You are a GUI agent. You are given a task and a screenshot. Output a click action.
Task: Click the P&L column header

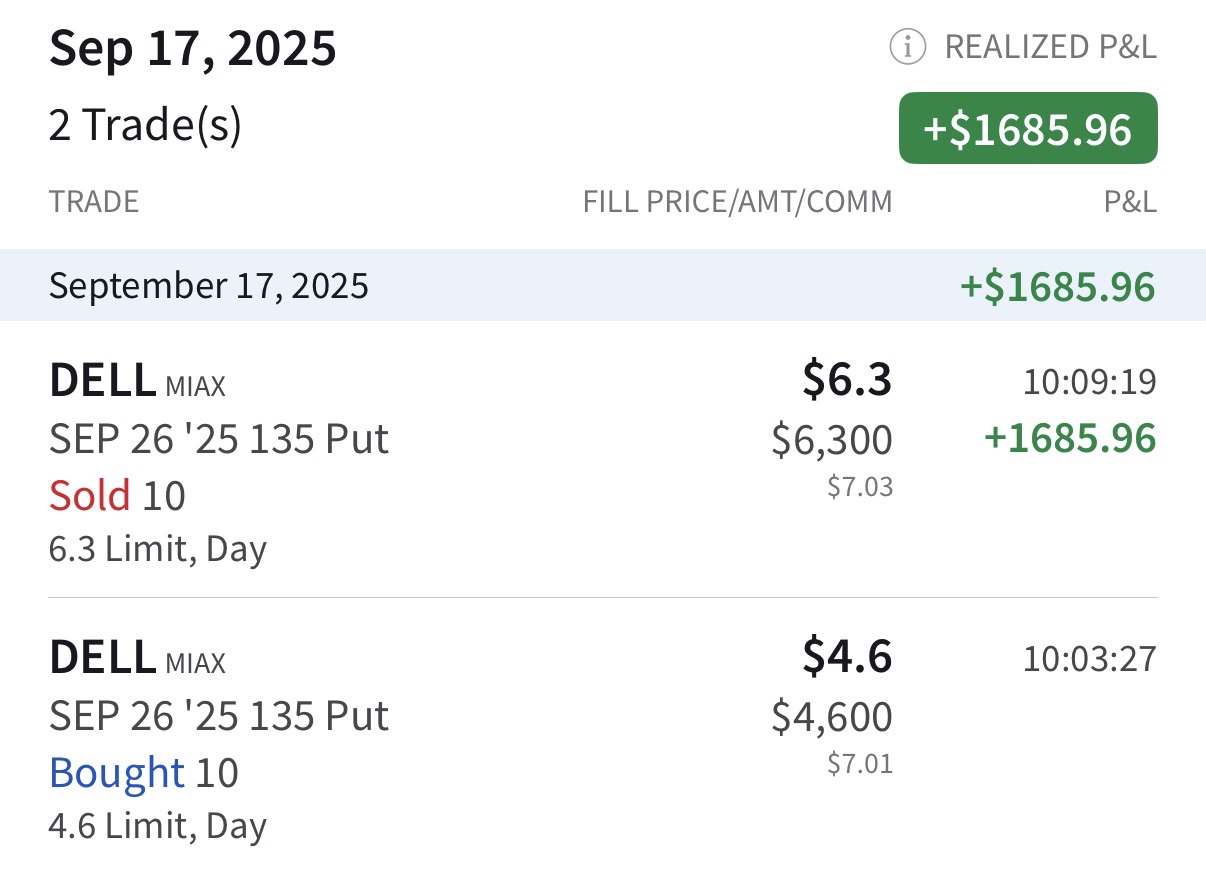pos(1130,202)
